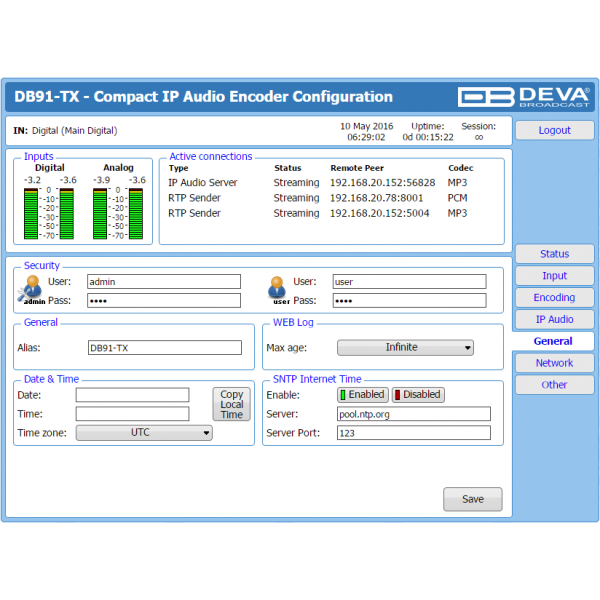The width and height of the screenshot is (600, 600).
Task: Save the general configuration
Action: [473, 499]
